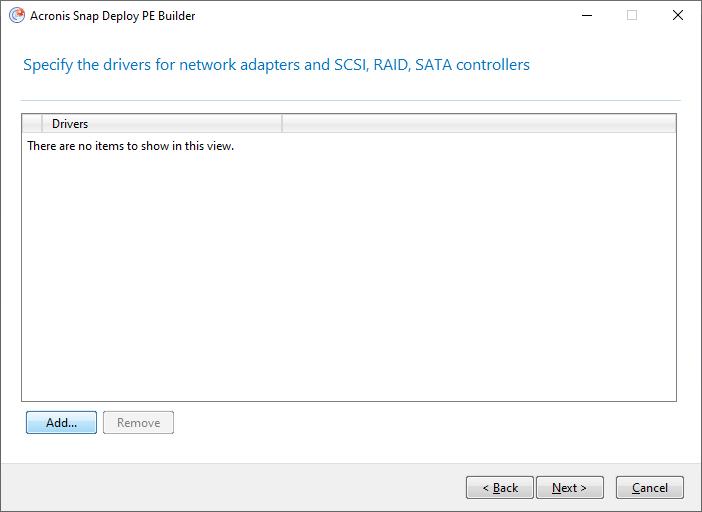
Task: Sort by the Drivers column header
Action: [160, 124]
